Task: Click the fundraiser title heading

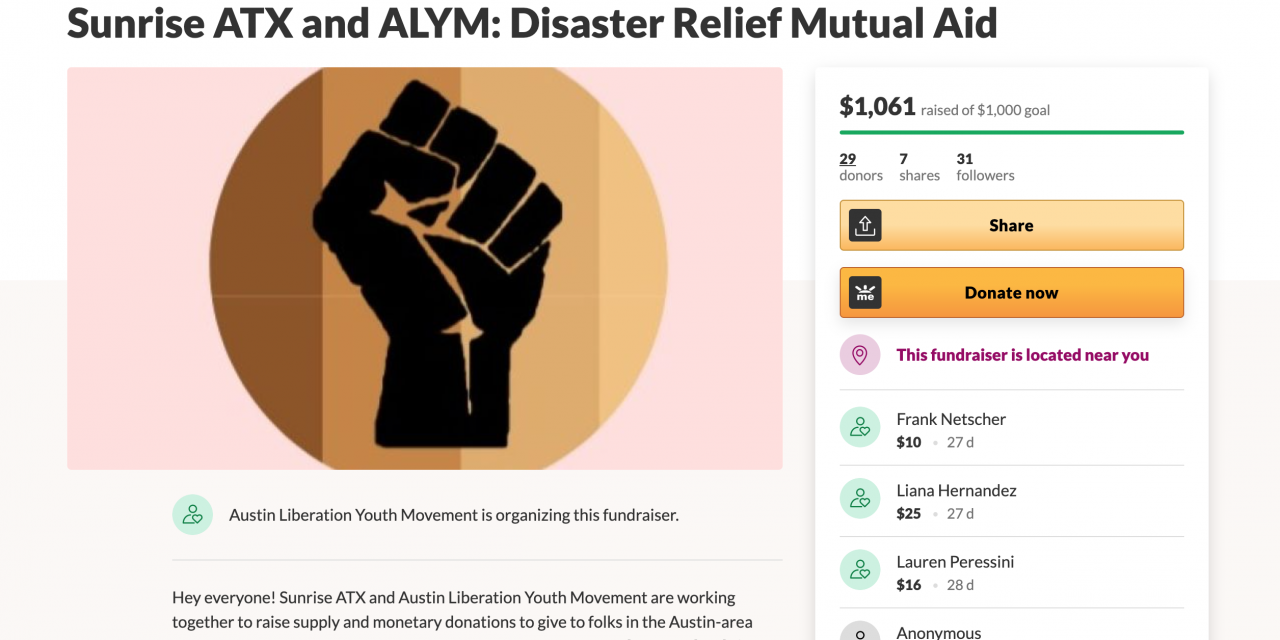Action: pos(532,22)
